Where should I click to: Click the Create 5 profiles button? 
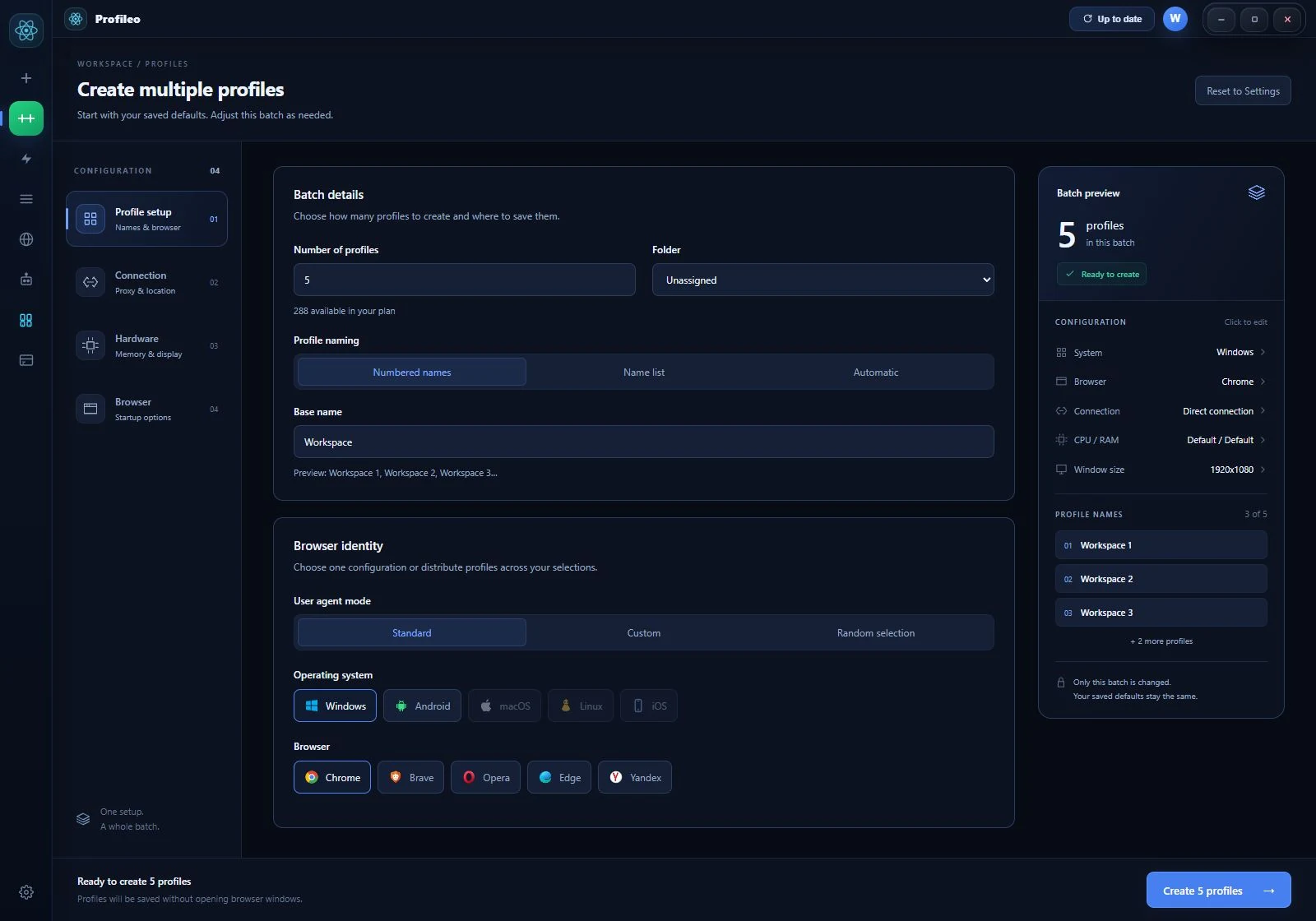click(x=1219, y=890)
